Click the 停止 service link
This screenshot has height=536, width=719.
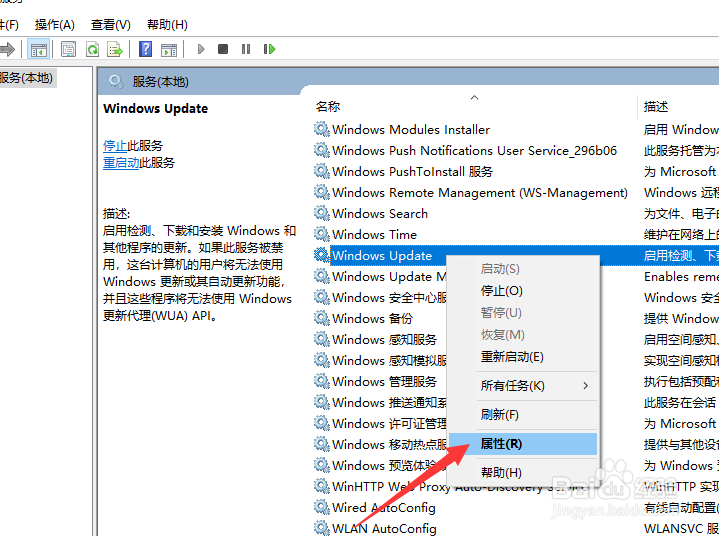pyautogui.click(x=115, y=146)
